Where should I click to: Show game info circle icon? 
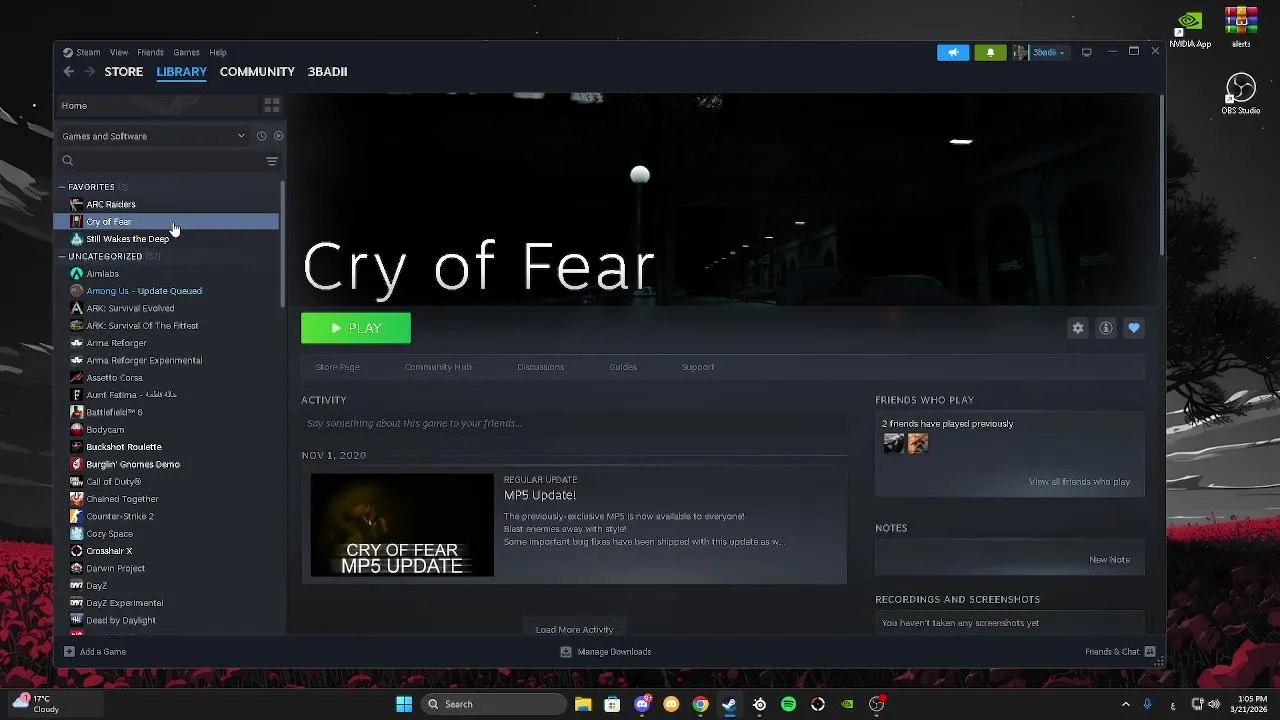(1106, 328)
